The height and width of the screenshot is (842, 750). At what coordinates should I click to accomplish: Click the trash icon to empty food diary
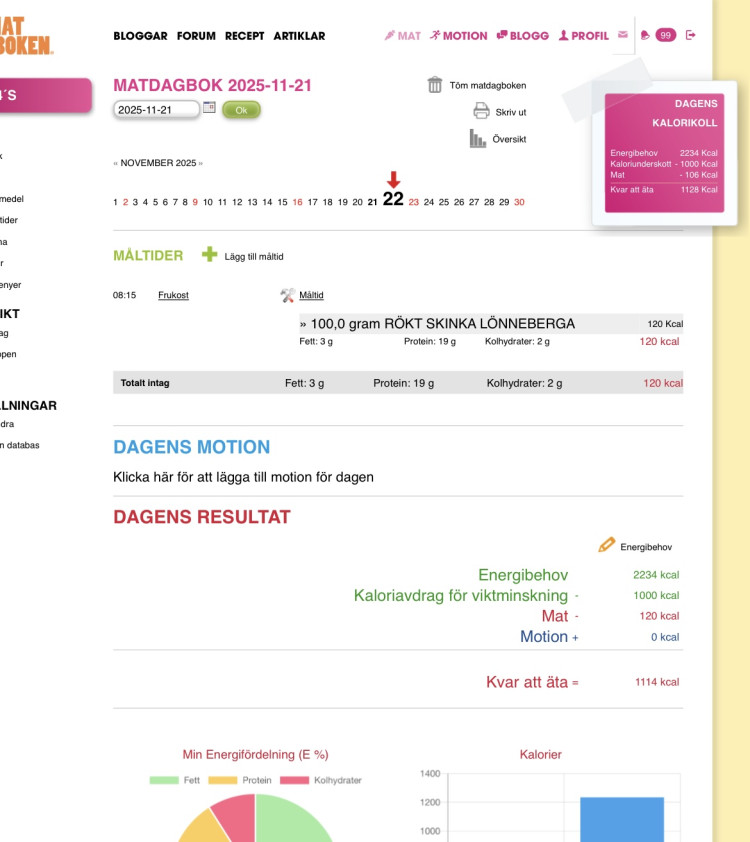(x=435, y=85)
